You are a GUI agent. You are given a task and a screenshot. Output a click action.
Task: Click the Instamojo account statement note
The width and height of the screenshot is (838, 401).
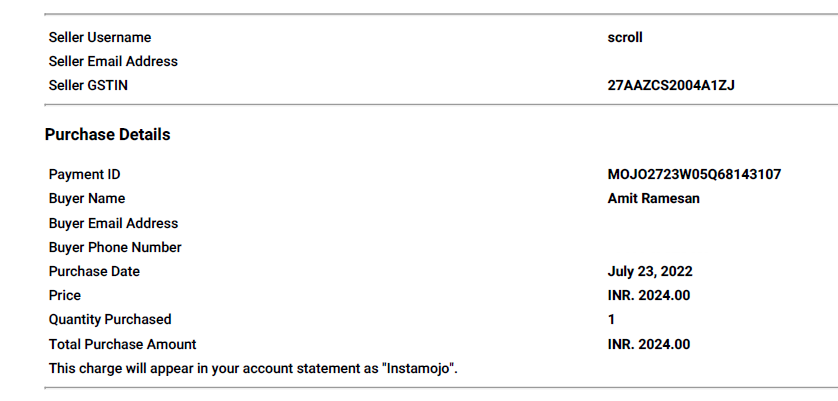[x=253, y=368]
